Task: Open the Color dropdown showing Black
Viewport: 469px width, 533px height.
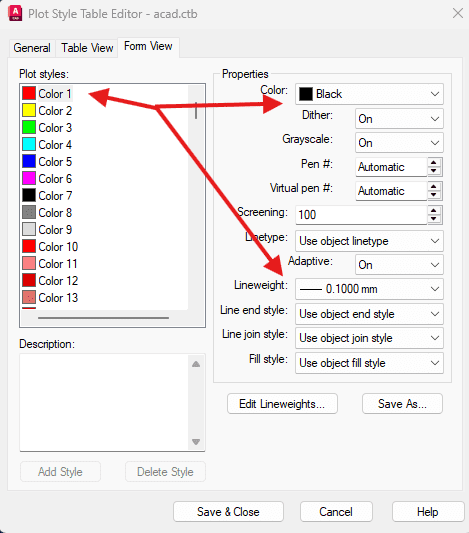Action: tap(369, 94)
